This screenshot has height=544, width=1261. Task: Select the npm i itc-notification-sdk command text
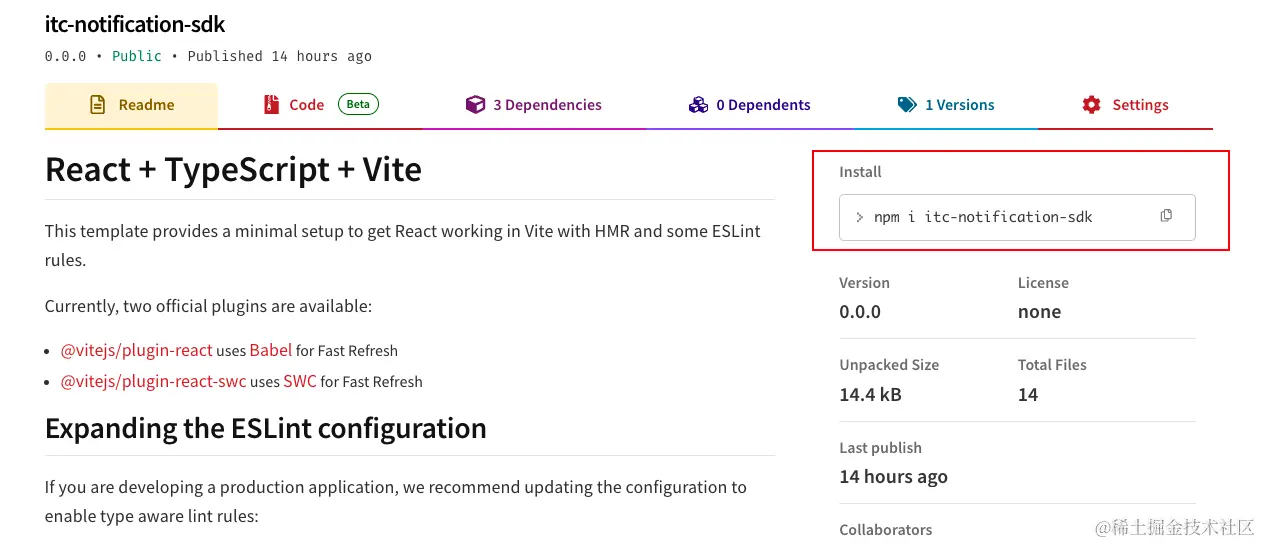pos(983,217)
